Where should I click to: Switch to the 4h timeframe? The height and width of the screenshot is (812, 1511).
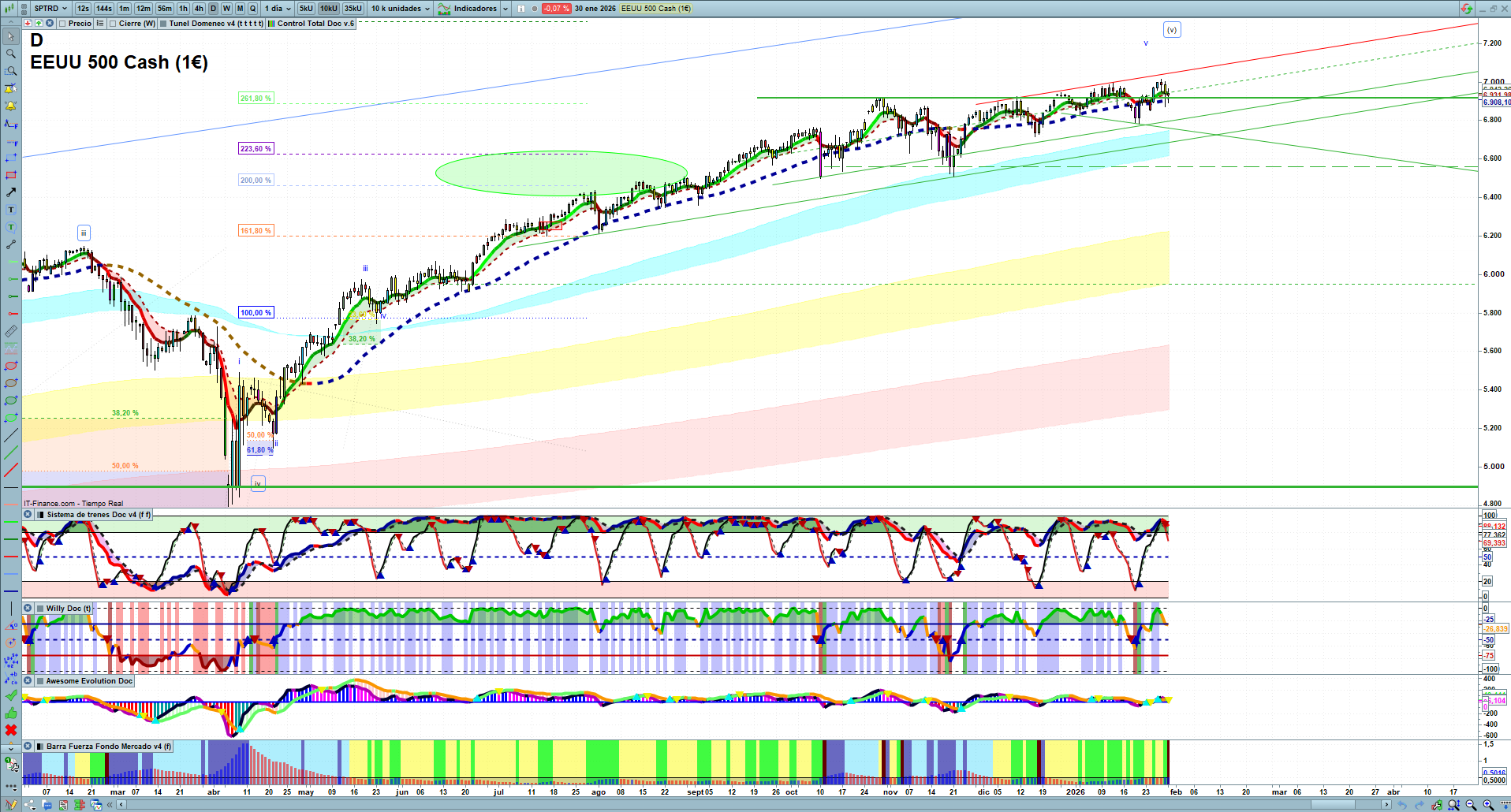tap(199, 9)
